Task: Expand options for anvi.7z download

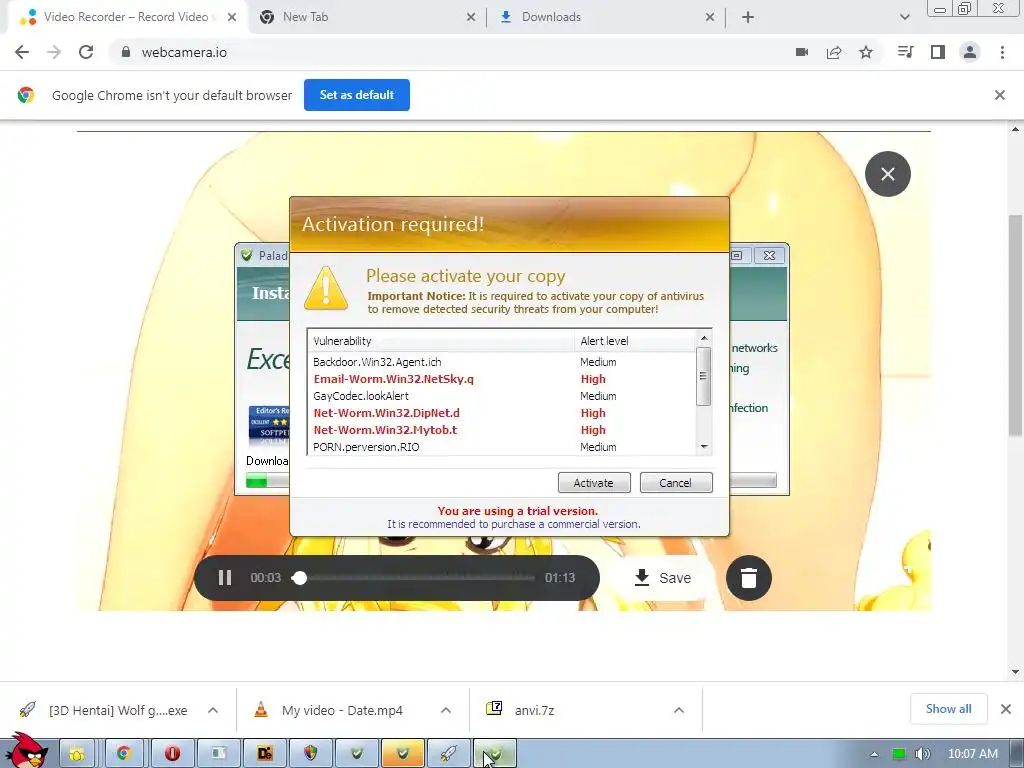Action: 679,710
